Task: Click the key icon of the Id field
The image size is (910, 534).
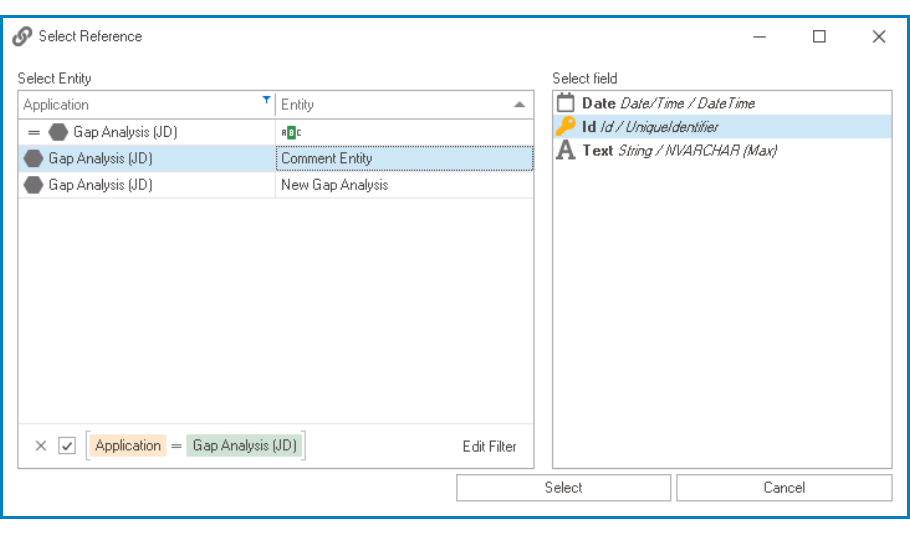Action: click(566, 127)
